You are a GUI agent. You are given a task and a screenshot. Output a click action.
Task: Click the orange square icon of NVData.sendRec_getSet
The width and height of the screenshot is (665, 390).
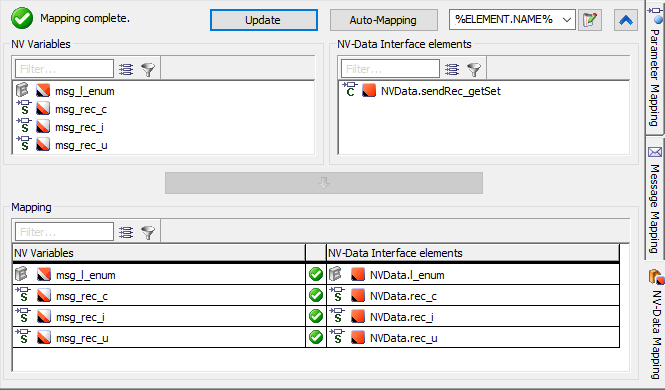pos(369,91)
